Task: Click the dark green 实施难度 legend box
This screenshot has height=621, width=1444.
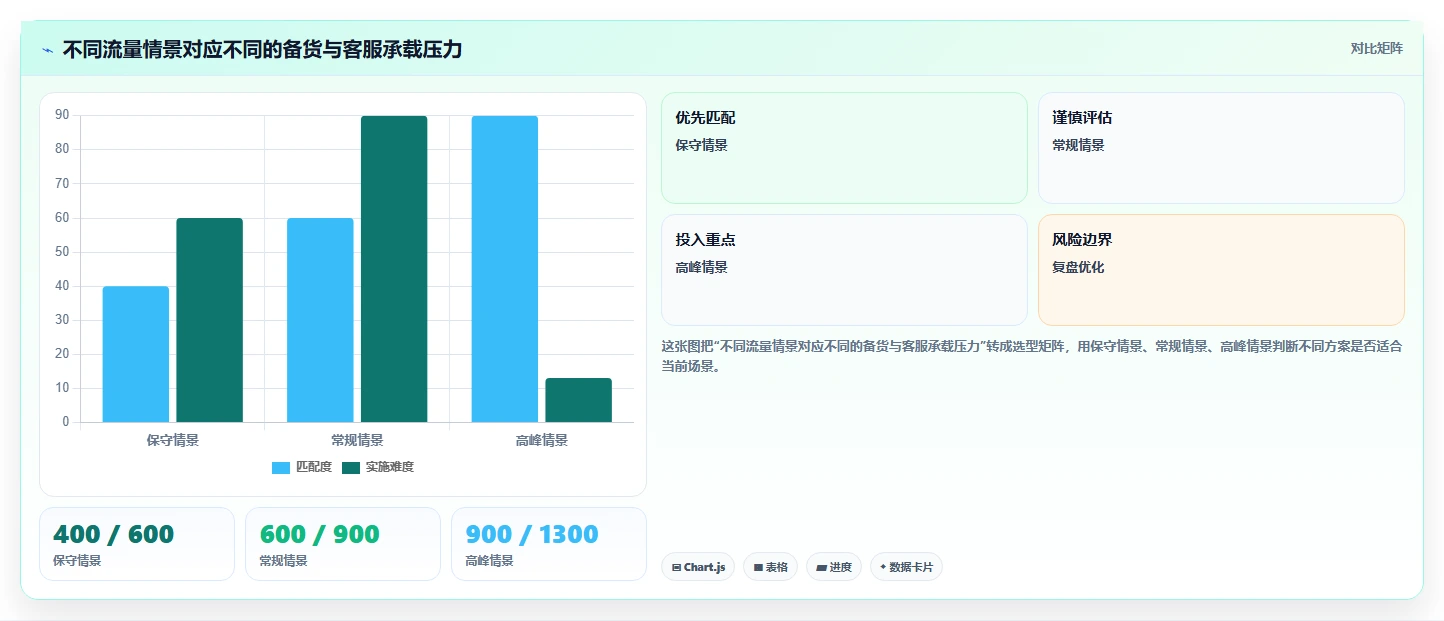Action: click(x=351, y=468)
